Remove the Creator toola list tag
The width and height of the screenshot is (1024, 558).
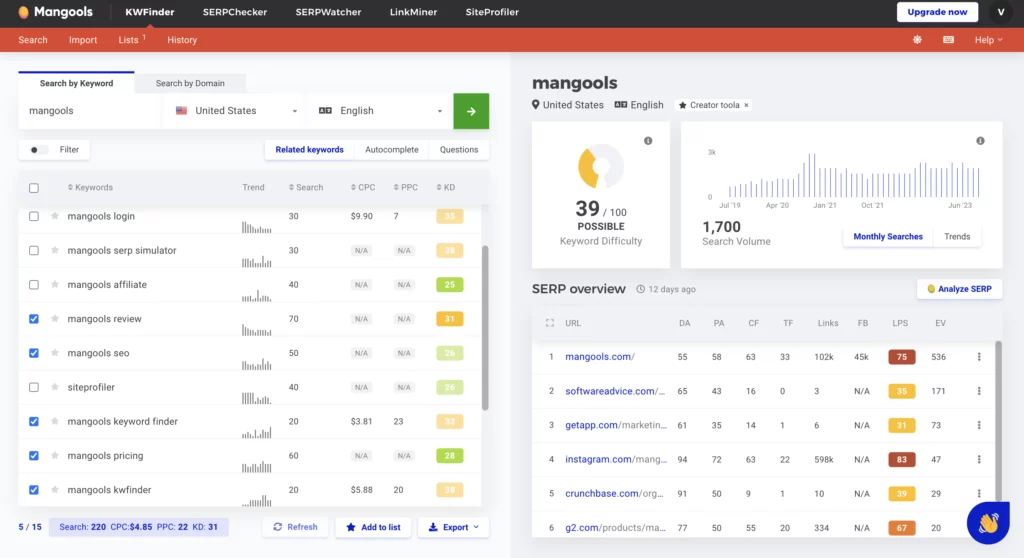(746, 105)
